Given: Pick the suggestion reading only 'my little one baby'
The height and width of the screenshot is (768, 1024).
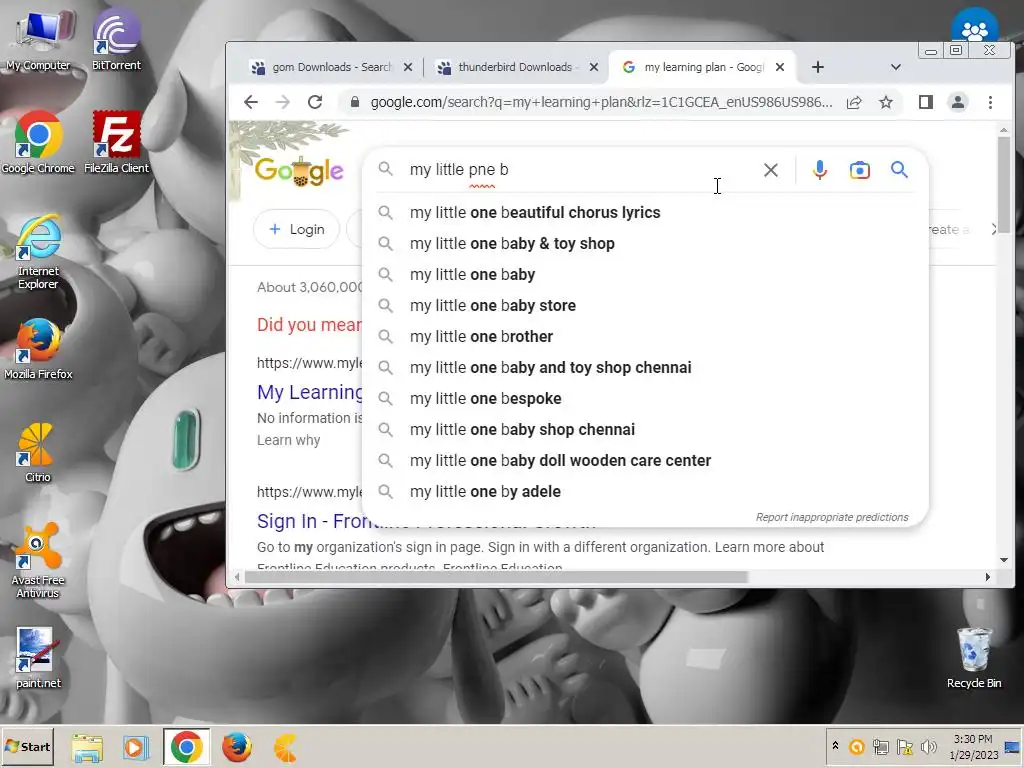Looking at the screenshot, I should (645, 274).
